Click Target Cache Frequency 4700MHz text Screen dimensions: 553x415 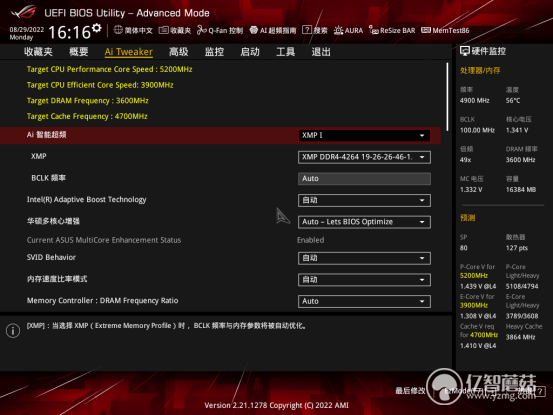coord(87,116)
